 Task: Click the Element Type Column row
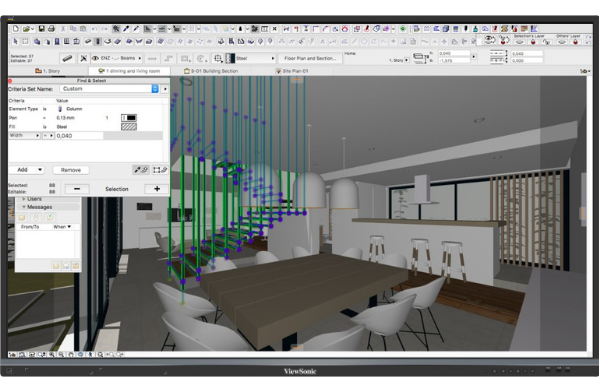point(86,109)
